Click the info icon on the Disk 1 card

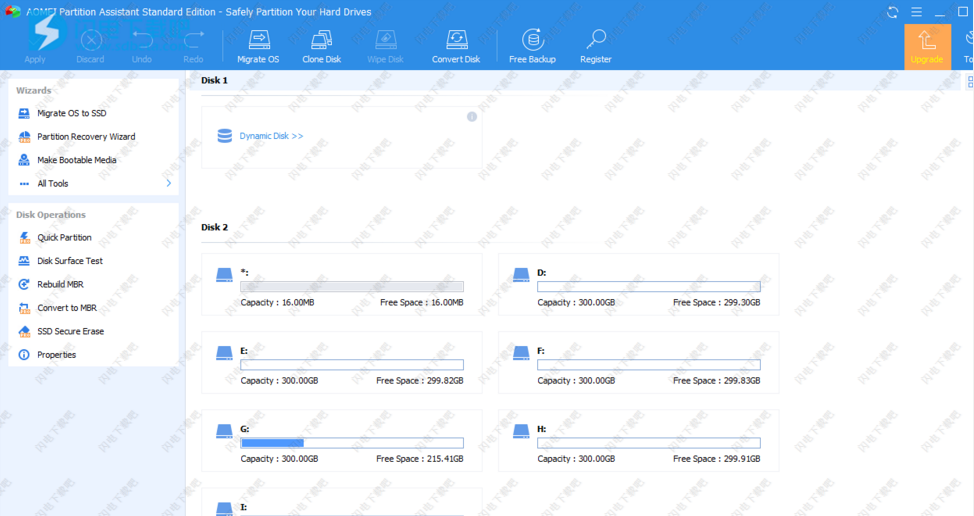point(472,117)
